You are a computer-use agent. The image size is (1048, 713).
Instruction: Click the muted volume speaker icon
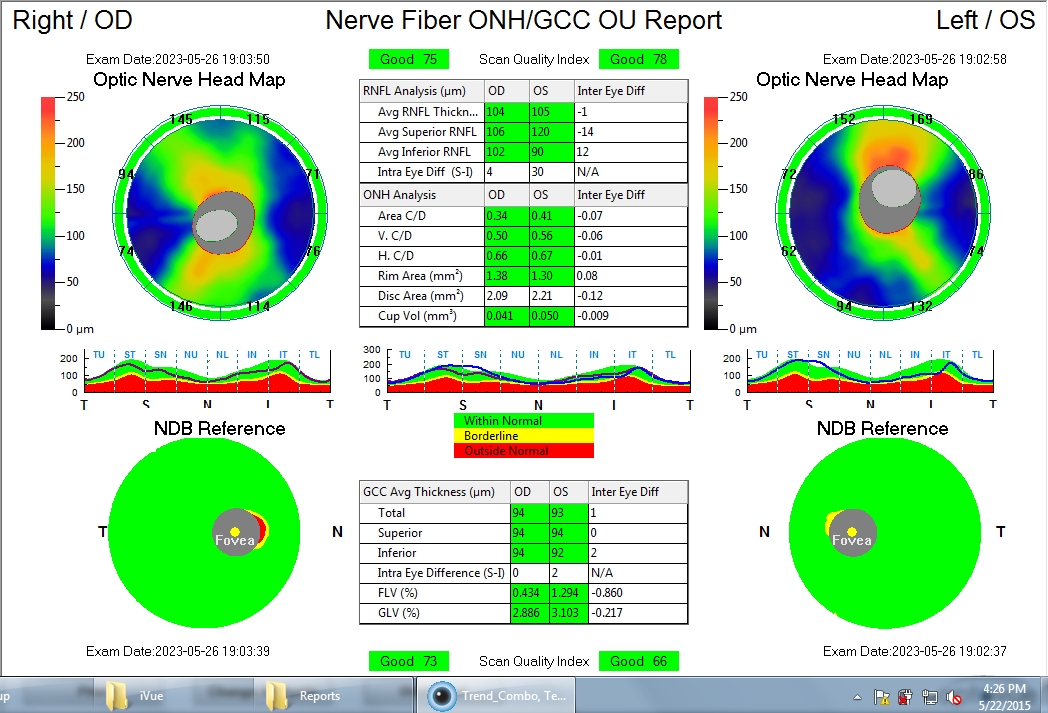tap(954, 698)
